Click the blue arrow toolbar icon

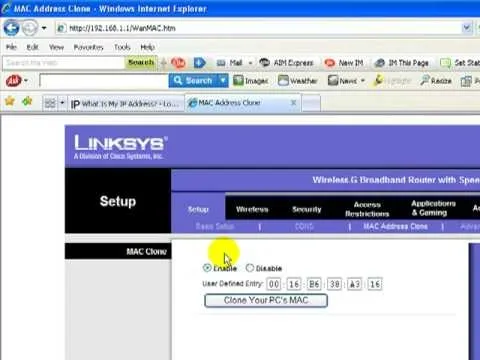[199, 63]
